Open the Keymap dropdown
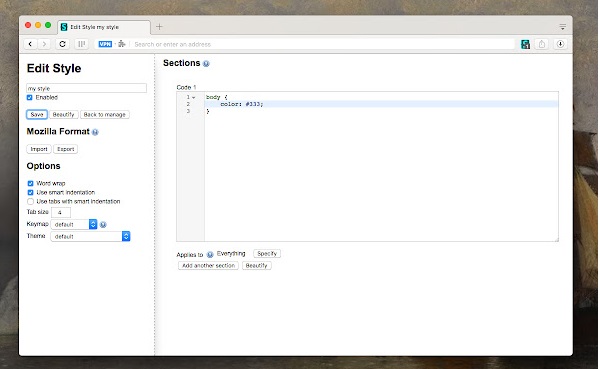This screenshot has height=369, width=600. pyautogui.click(x=74, y=224)
